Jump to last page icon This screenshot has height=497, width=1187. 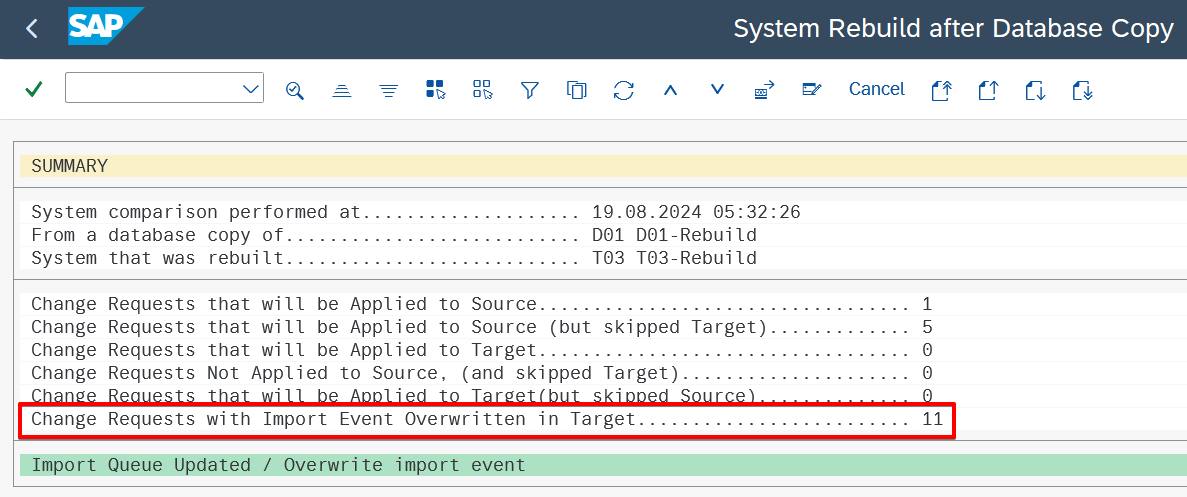tap(1082, 90)
